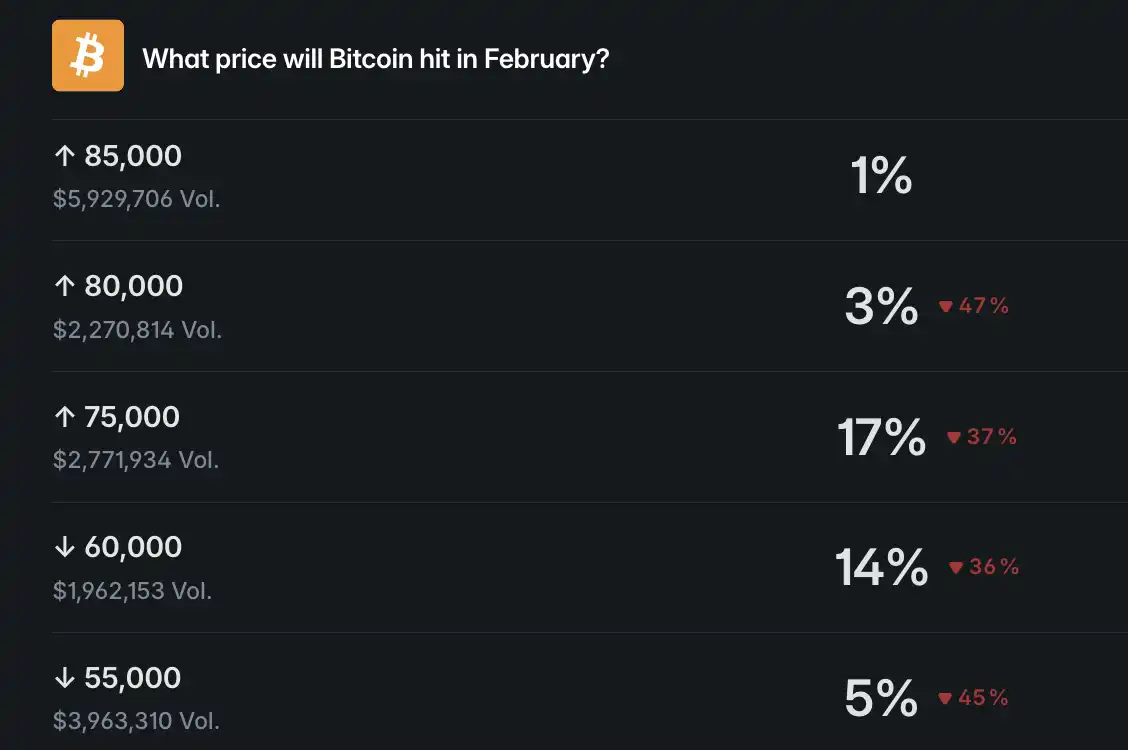The height and width of the screenshot is (750, 1128).
Task: Click the 1% probability for 85,000
Action: 881,177
